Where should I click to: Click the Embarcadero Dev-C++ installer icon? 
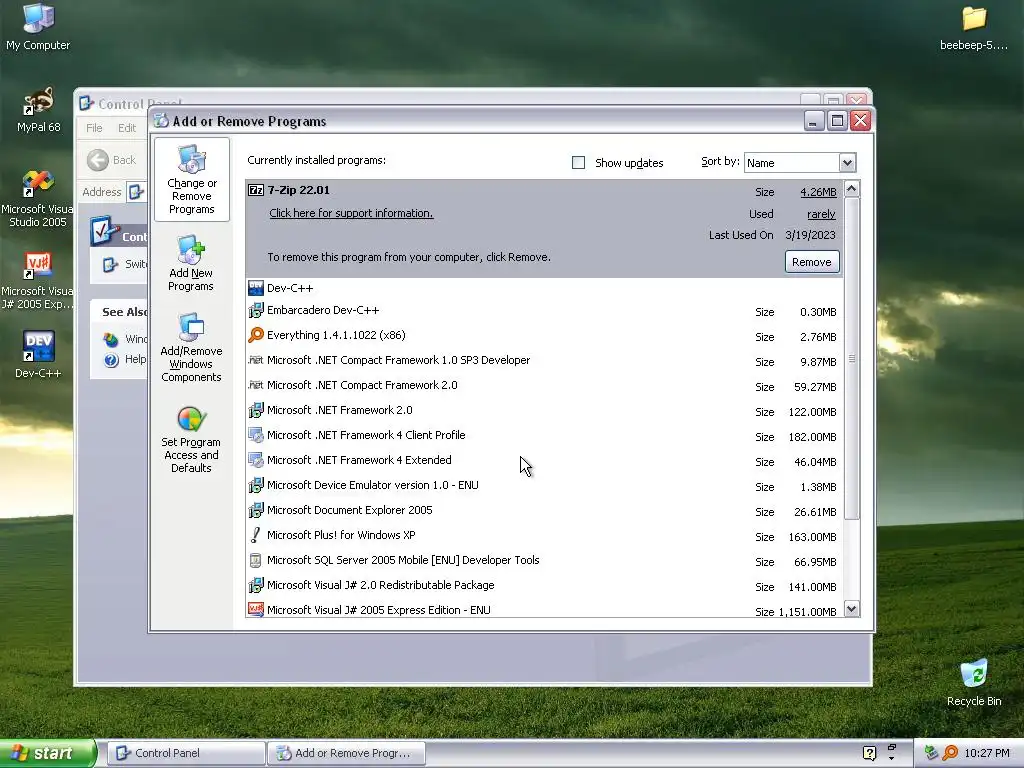pyautogui.click(x=256, y=310)
